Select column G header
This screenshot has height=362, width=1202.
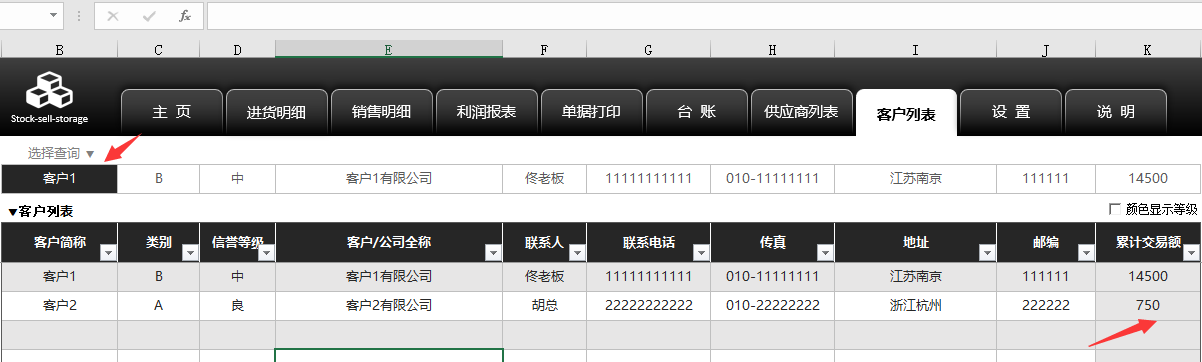click(x=648, y=49)
